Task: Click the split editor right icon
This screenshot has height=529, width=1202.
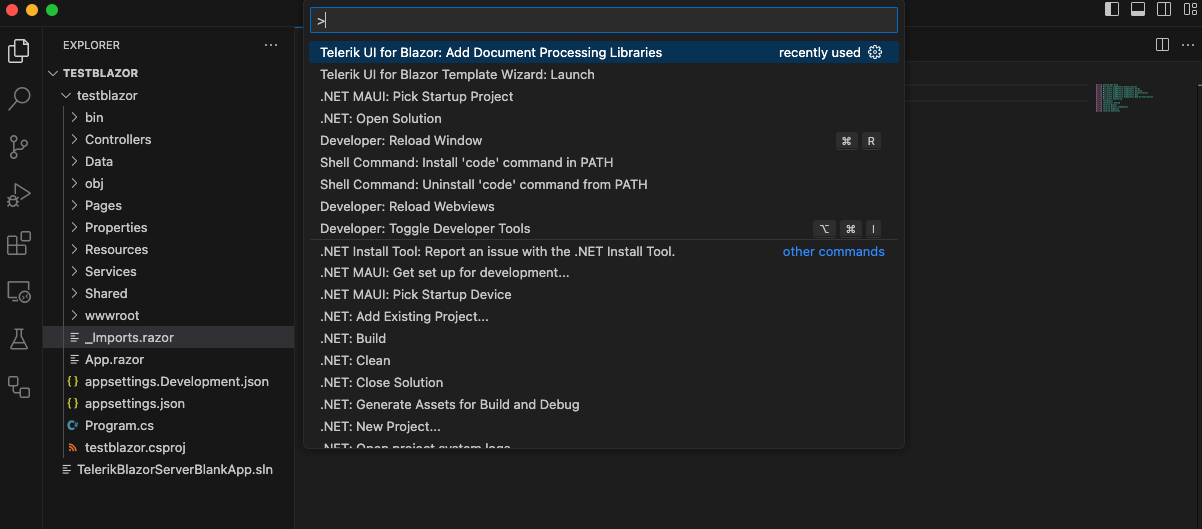Action: pos(1162,45)
